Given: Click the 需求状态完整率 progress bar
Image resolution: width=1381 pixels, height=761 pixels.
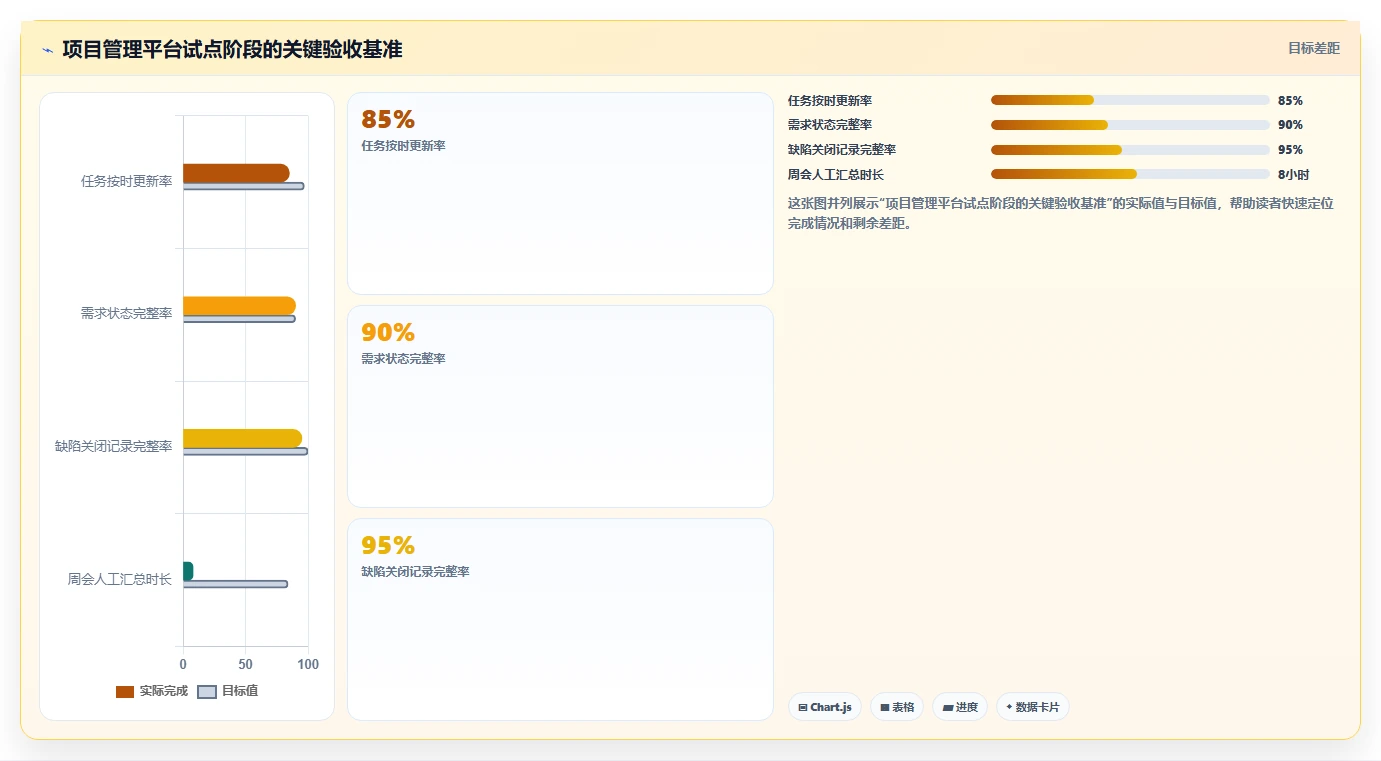Looking at the screenshot, I should 1130,125.
